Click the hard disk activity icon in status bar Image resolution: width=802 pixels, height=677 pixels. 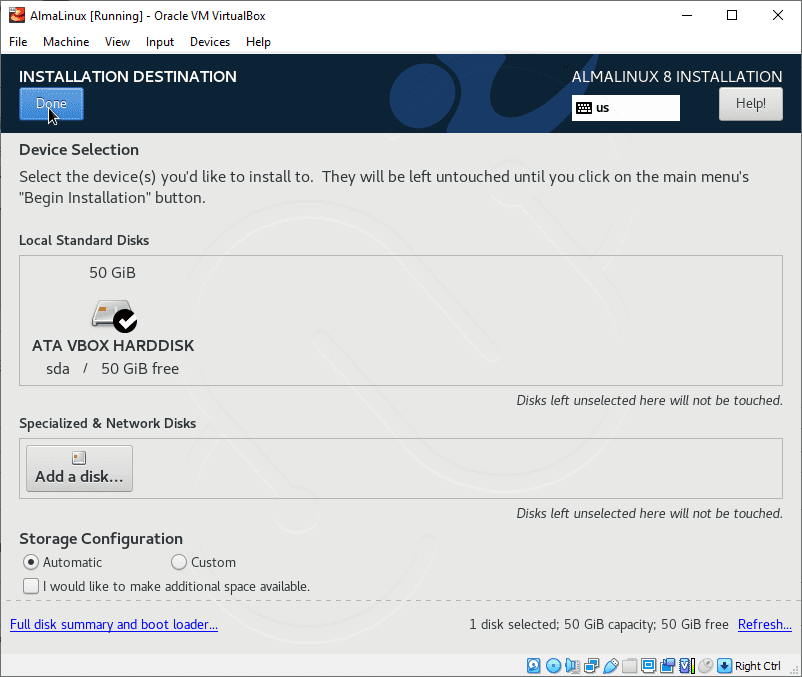point(533,665)
